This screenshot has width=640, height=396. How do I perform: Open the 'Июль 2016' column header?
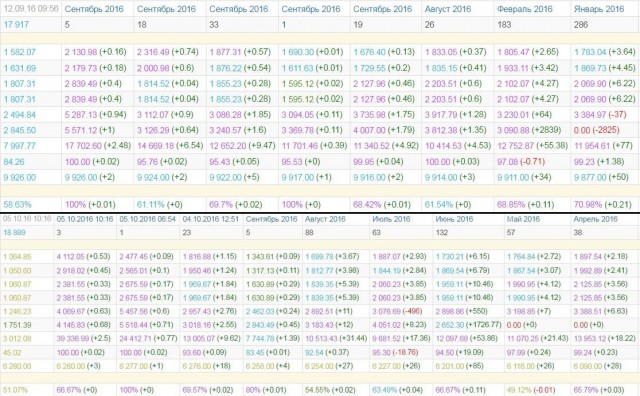[x=391, y=219]
